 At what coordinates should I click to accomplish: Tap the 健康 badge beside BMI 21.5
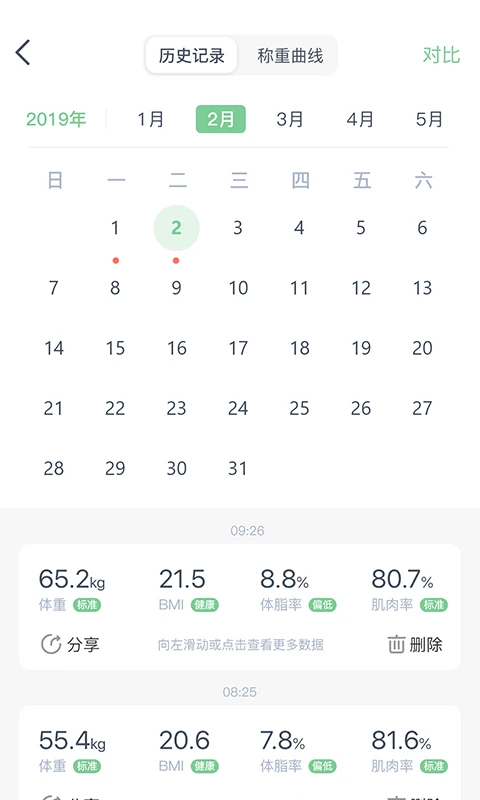click(205, 605)
